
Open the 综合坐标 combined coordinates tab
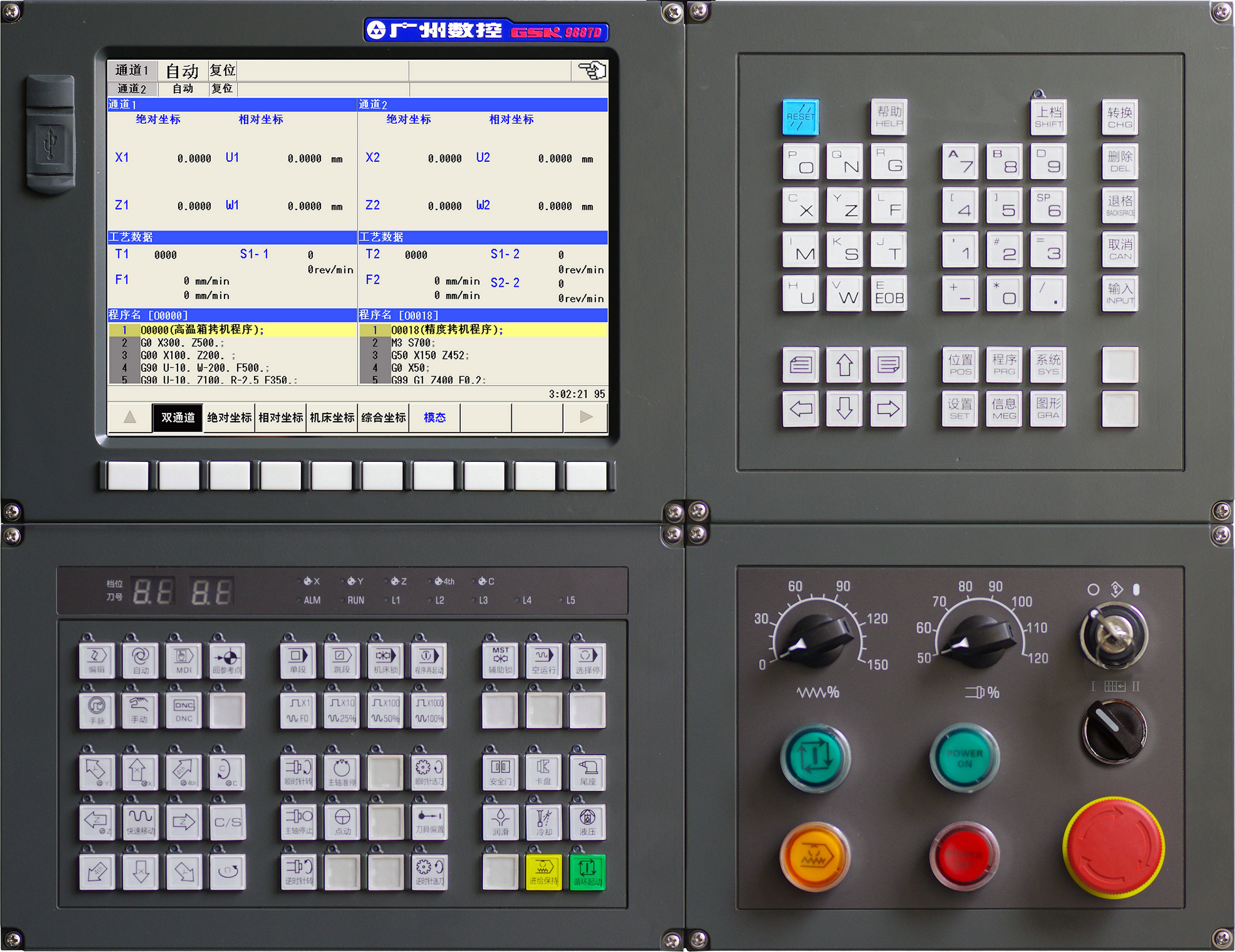[384, 417]
